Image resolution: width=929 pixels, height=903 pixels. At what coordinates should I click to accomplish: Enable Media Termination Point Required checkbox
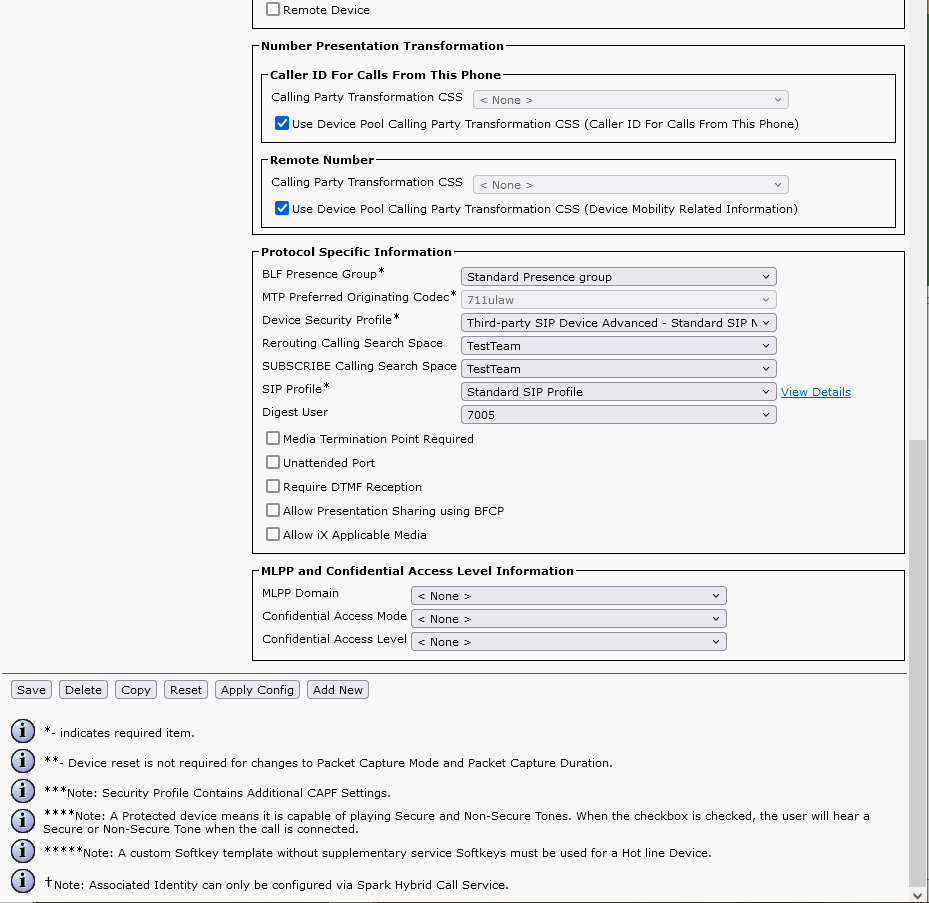pyautogui.click(x=273, y=438)
